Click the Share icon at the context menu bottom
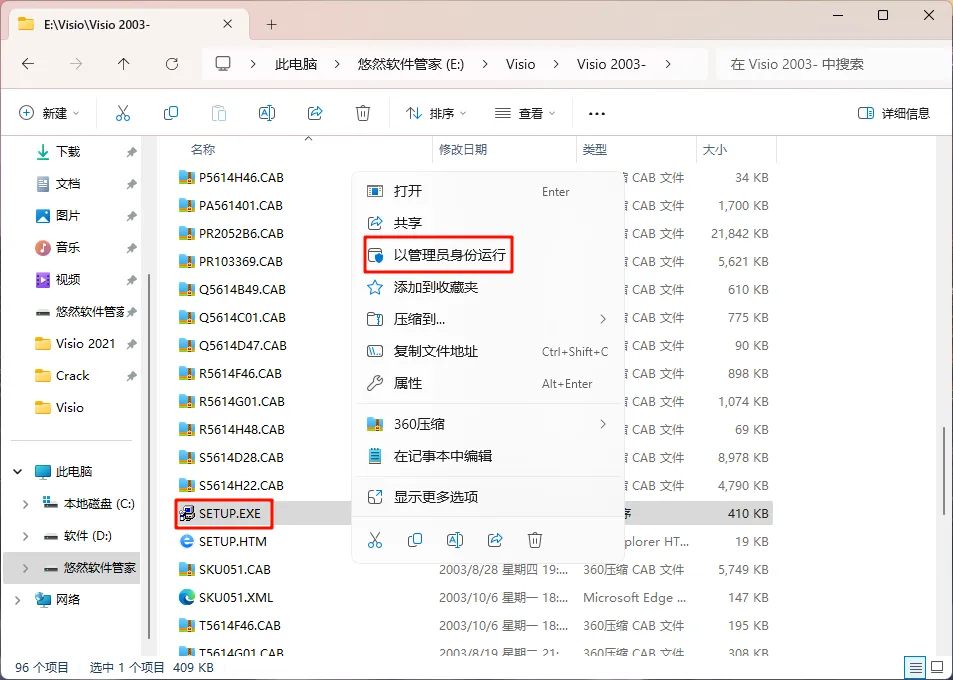The width and height of the screenshot is (953, 680). [x=495, y=540]
